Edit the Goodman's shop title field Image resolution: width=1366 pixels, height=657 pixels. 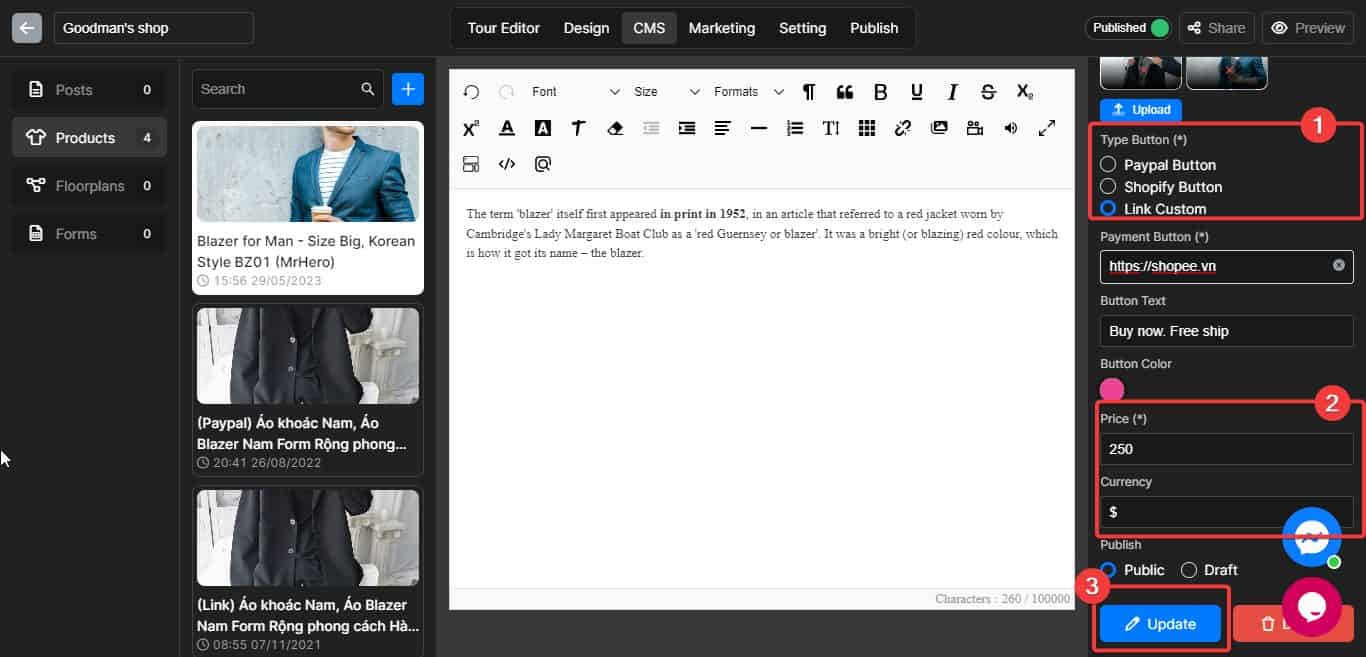(x=153, y=28)
